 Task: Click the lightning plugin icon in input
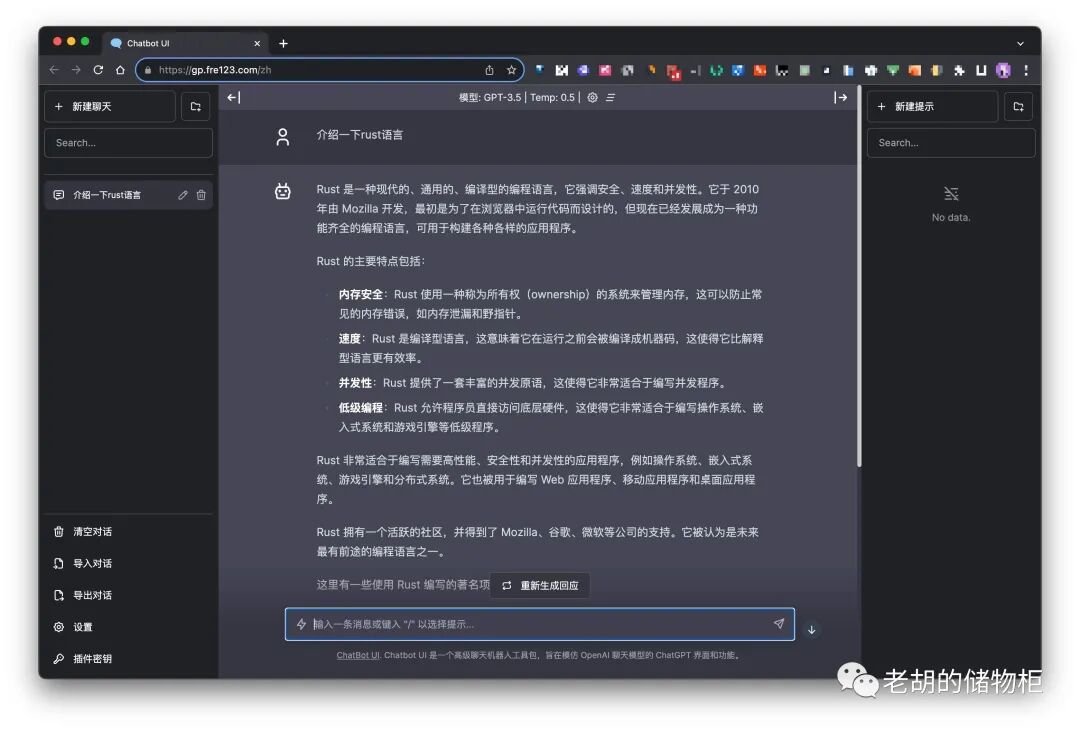pyautogui.click(x=301, y=624)
